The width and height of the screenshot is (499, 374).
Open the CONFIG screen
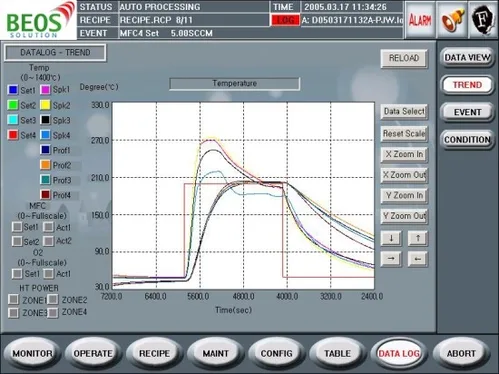point(276,353)
